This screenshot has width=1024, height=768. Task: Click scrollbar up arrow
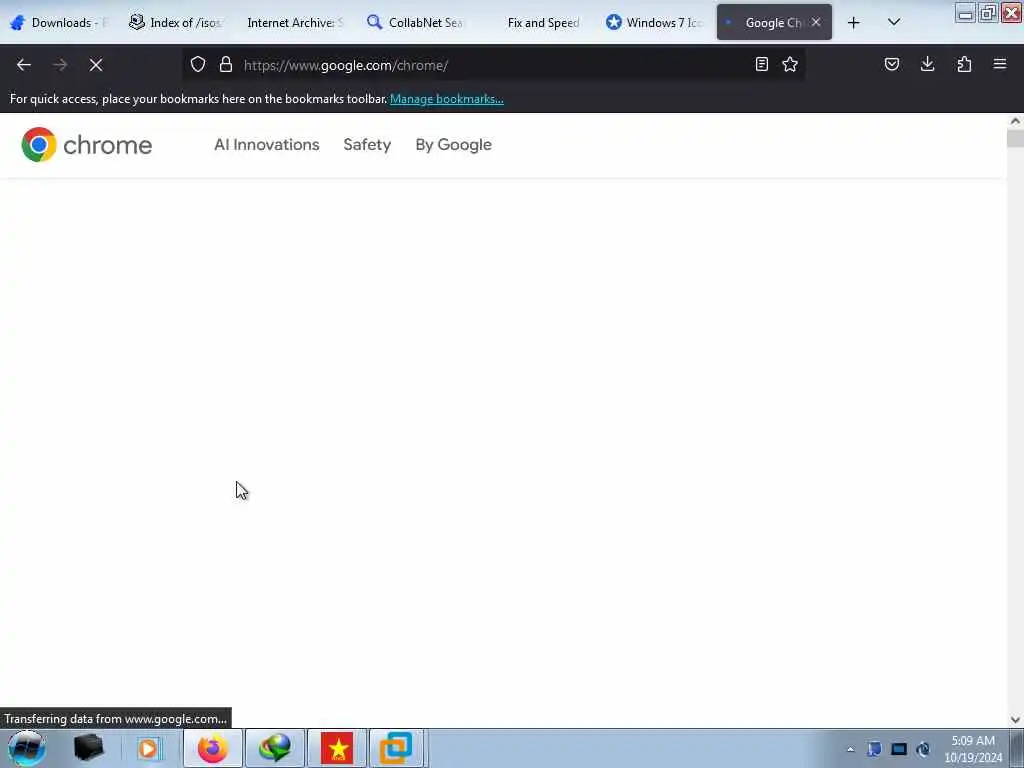coord(1015,121)
